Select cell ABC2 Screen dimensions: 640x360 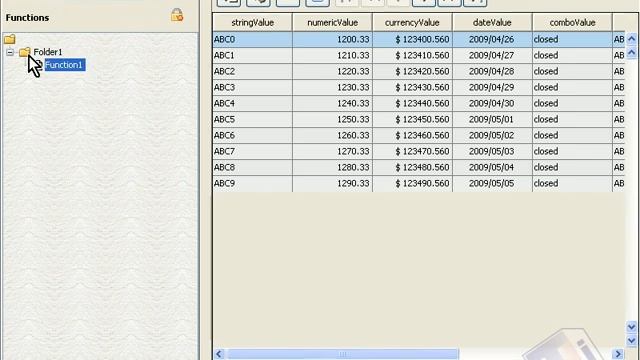coord(252,71)
